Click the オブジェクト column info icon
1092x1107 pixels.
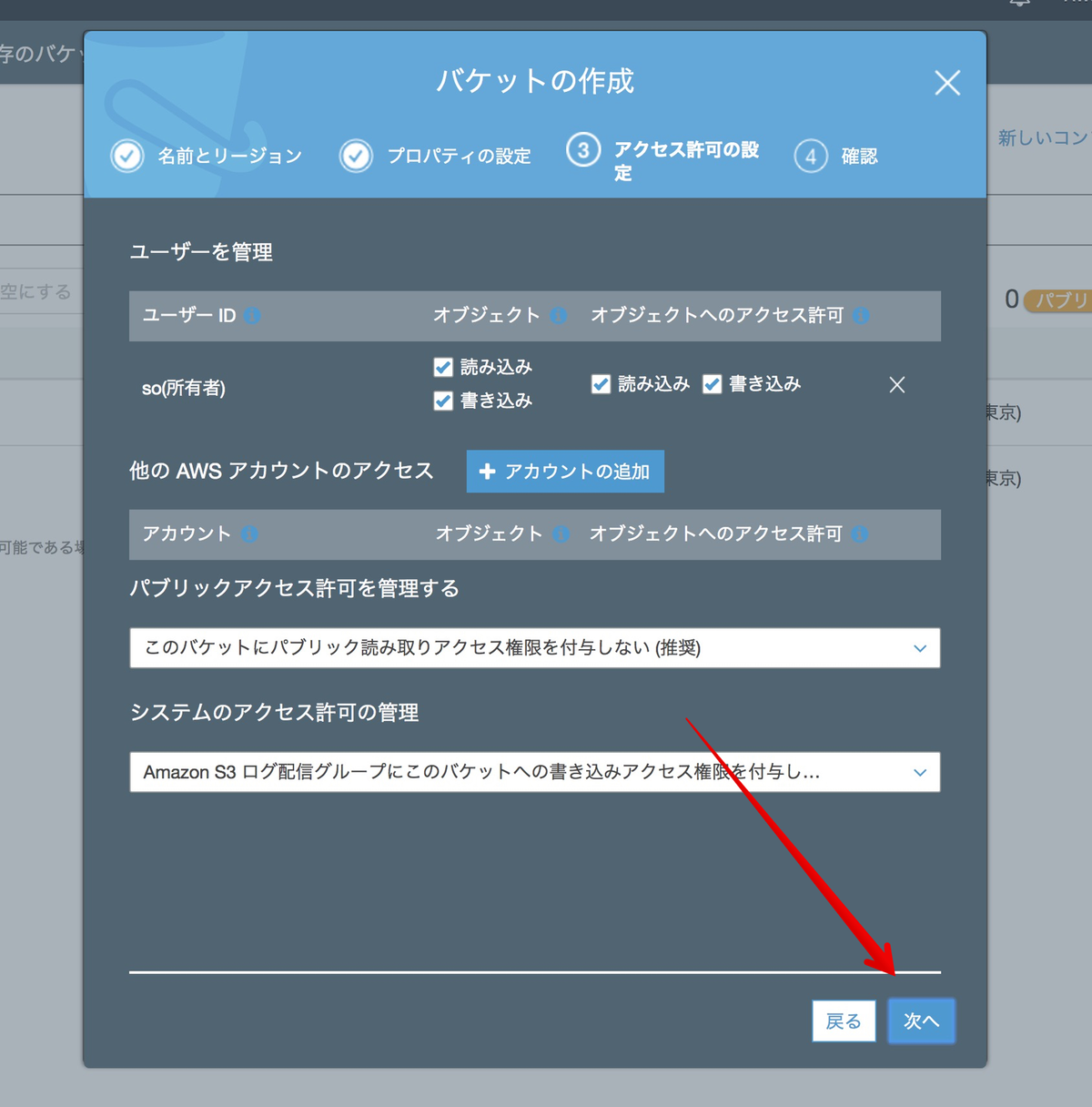coord(558,316)
